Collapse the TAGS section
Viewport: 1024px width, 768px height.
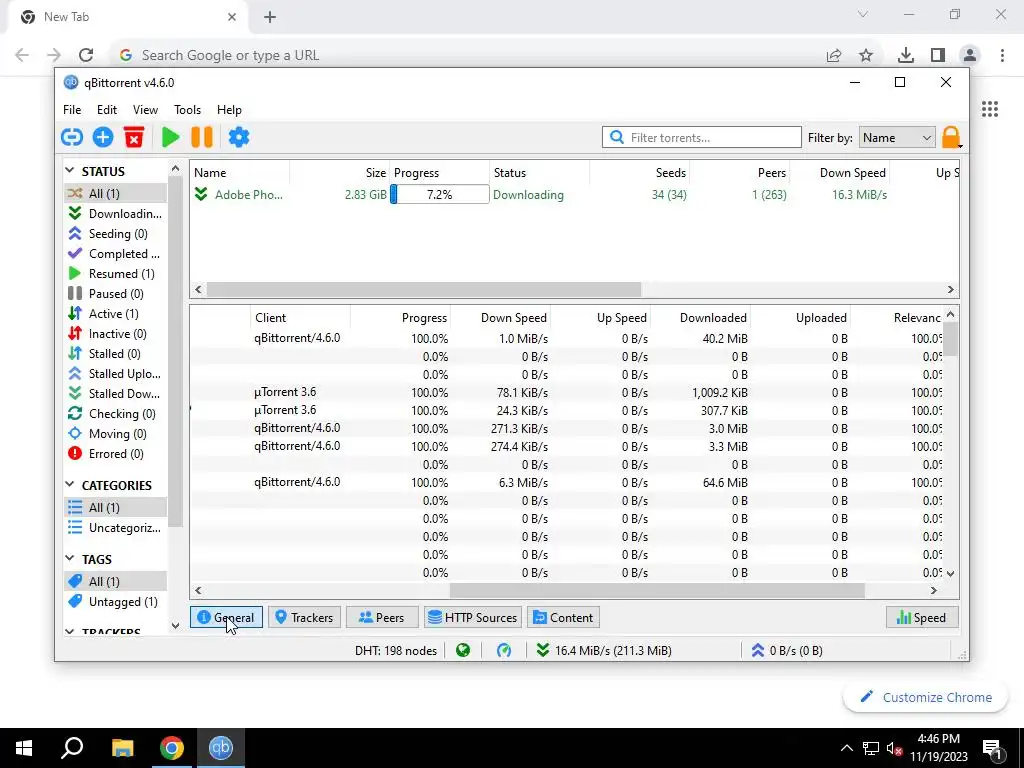click(x=70, y=558)
